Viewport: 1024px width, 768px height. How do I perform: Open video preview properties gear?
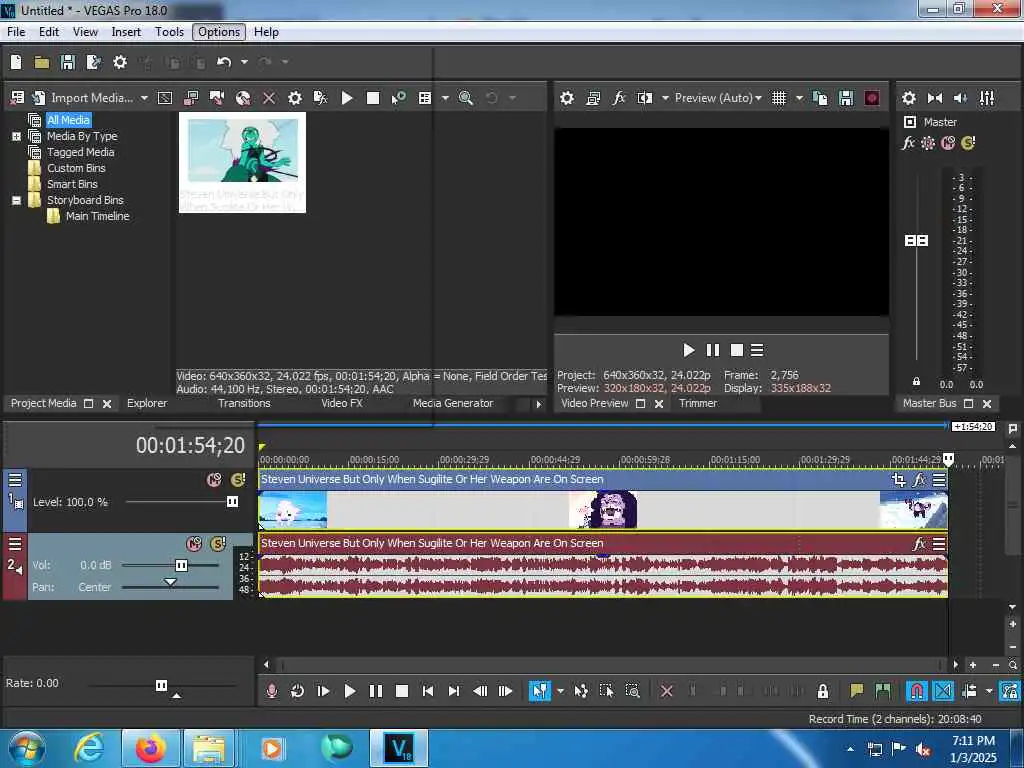pyautogui.click(x=567, y=98)
